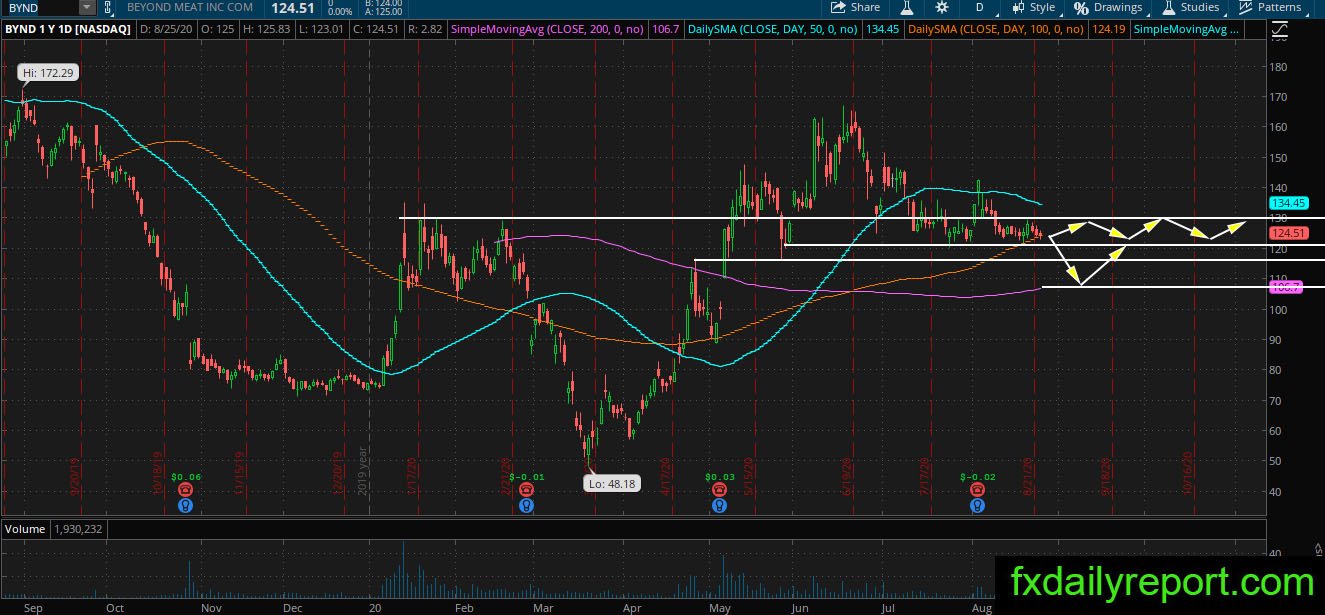The width and height of the screenshot is (1325, 615).
Task: Click the cyan 134.45 axis price label
Action: tap(1287, 203)
